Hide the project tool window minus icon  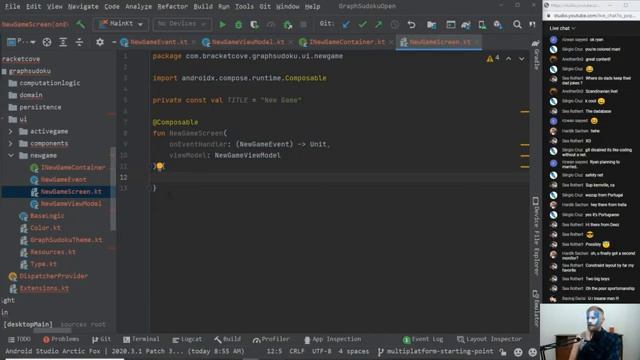[114, 42]
